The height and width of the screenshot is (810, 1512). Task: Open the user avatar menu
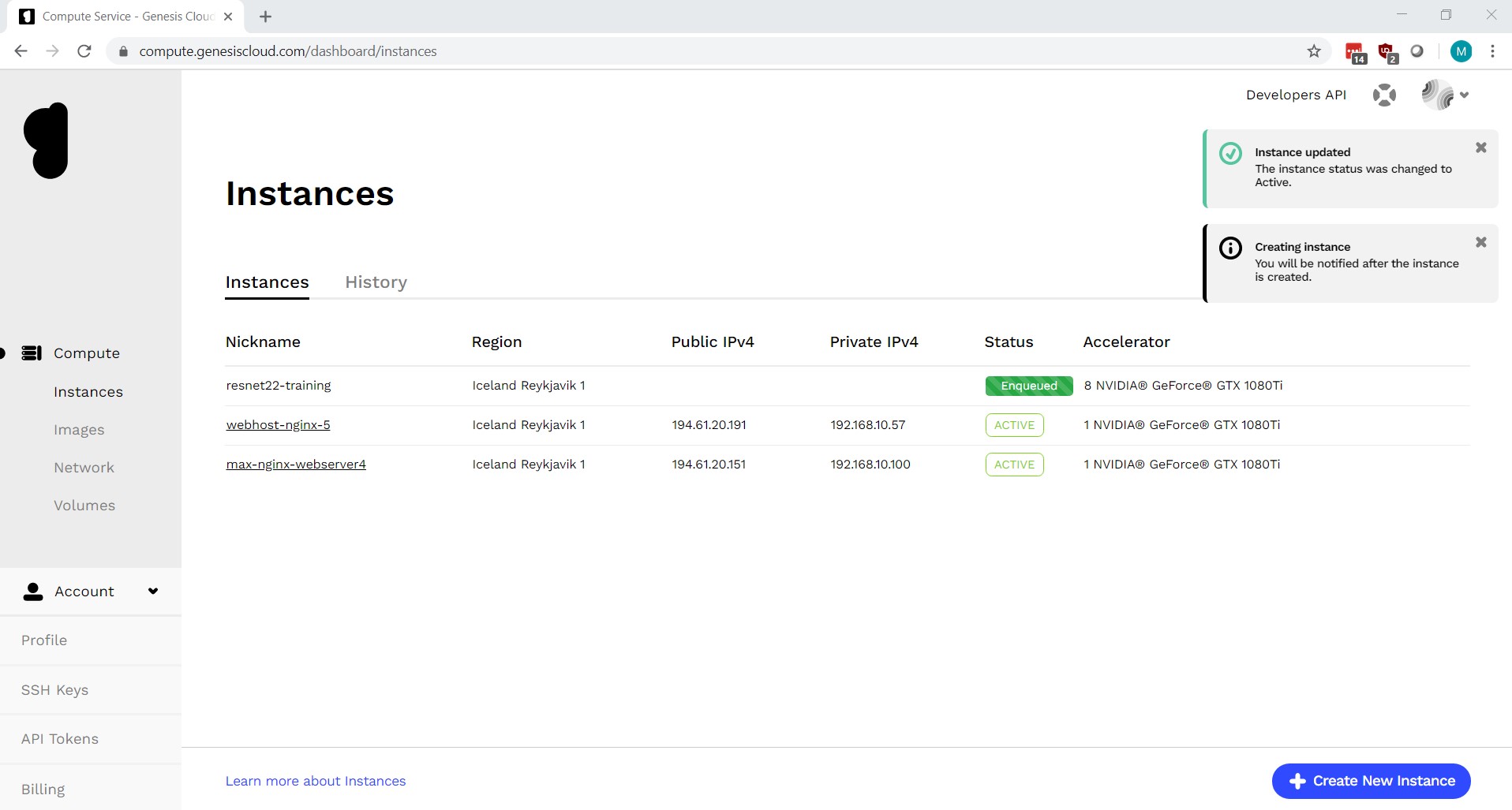click(1445, 95)
